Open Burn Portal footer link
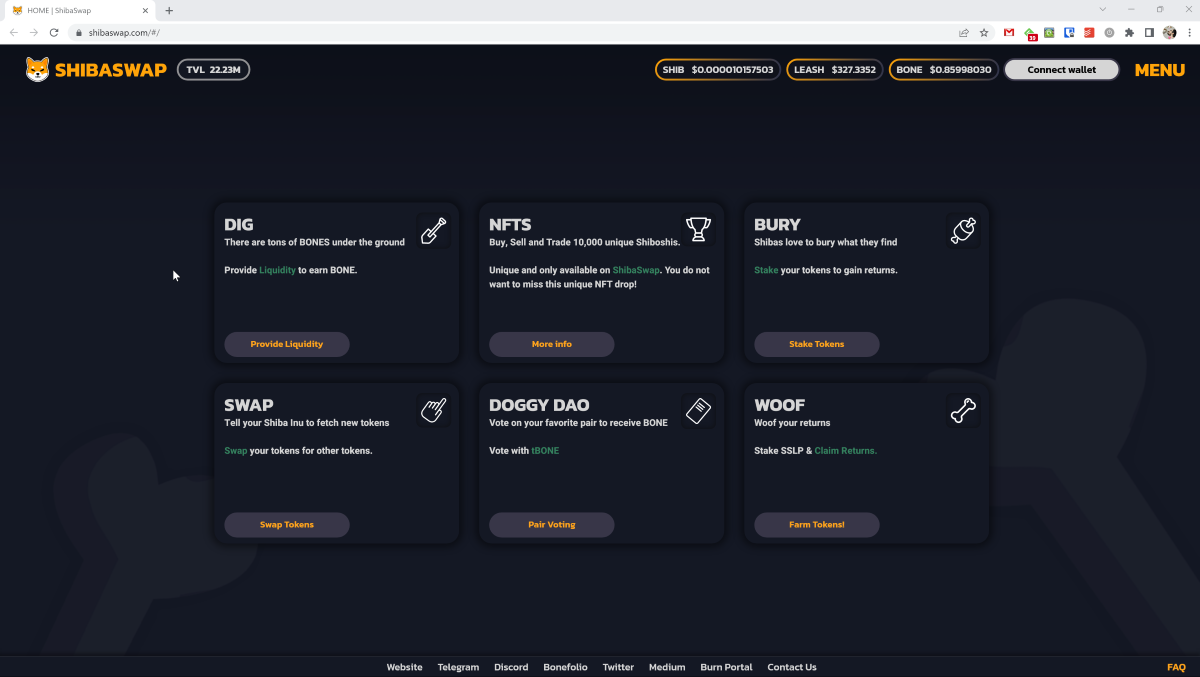 (x=726, y=667)
